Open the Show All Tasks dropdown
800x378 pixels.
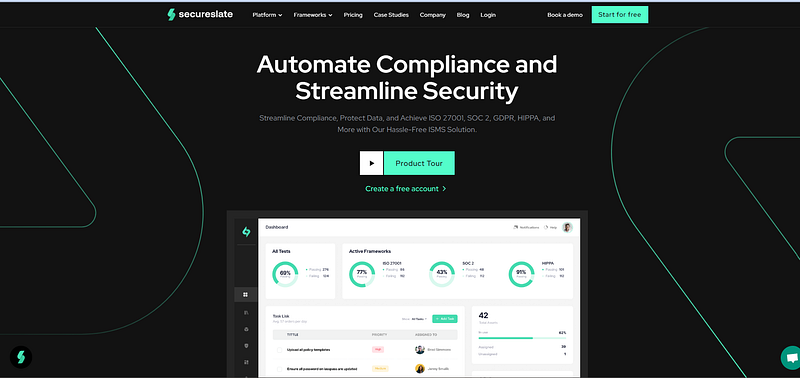point(415,319)
